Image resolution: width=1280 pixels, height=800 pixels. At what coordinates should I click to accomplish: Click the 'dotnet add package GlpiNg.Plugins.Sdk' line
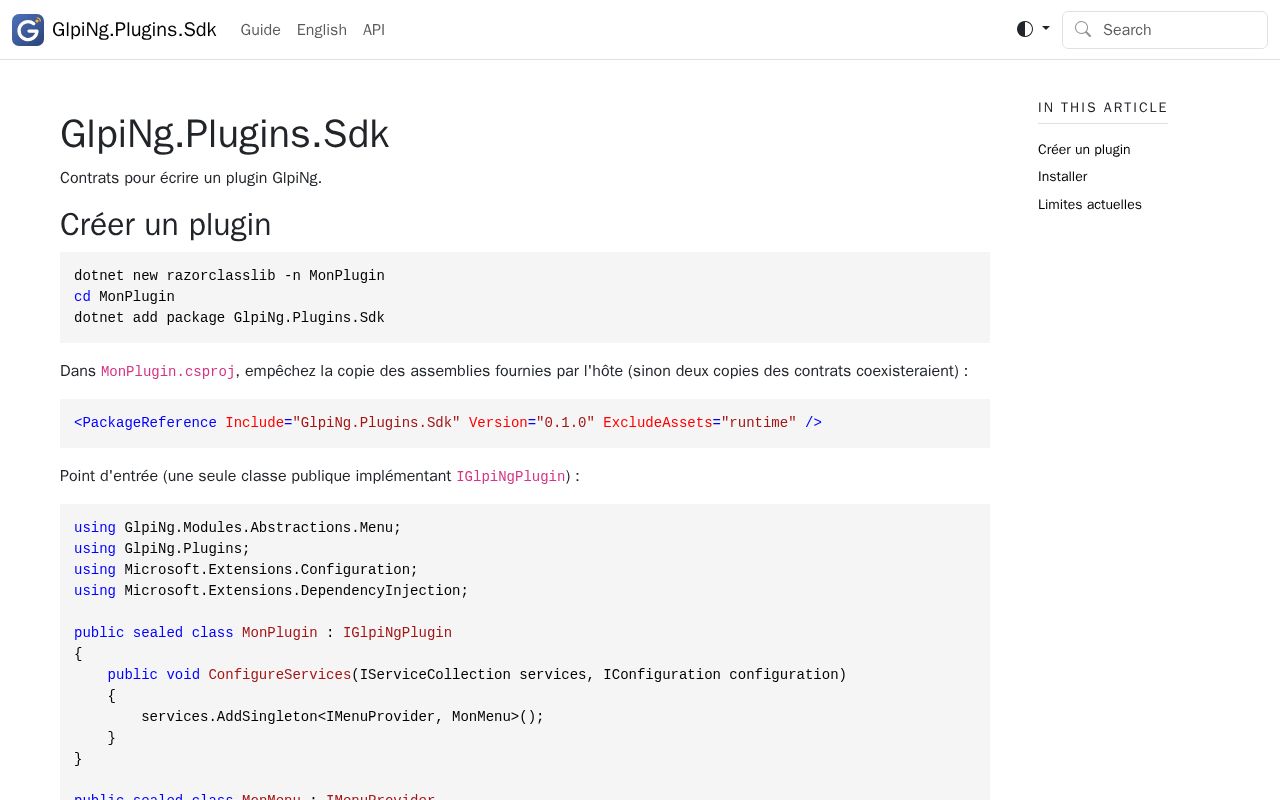point(229,318)
